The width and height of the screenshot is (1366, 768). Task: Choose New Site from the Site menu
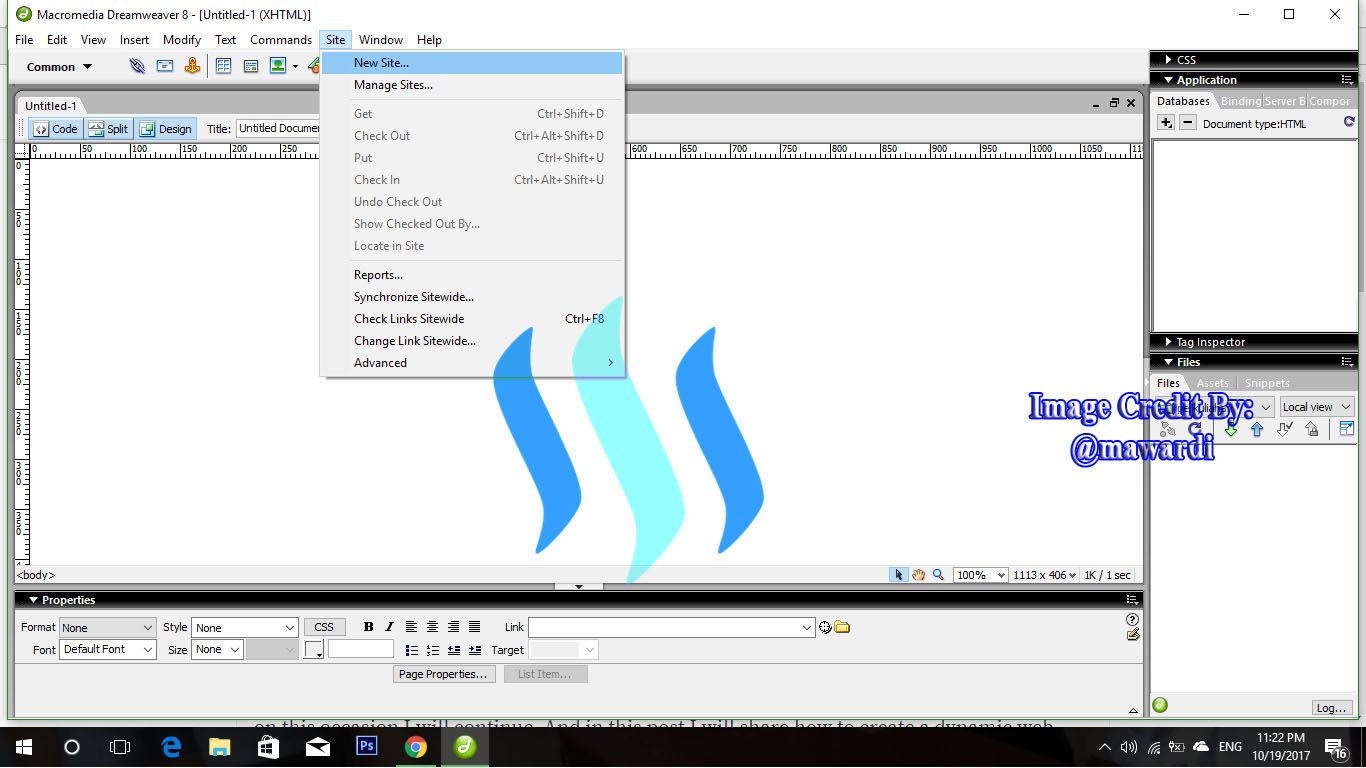[x=472, y=63]
